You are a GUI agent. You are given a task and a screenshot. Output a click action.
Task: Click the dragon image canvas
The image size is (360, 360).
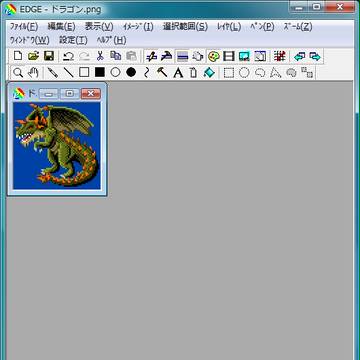[57, 146]
